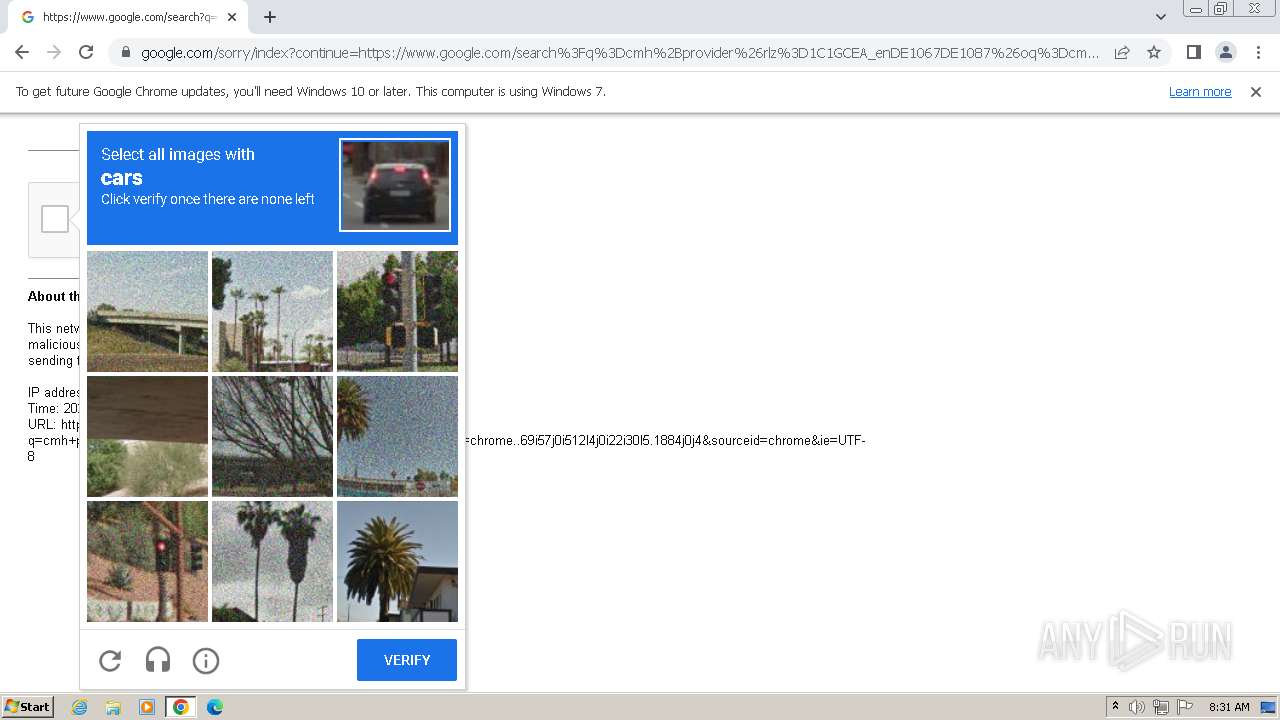The height and width of the screenshot is (720, 1280).
Task: Close the Google search tab
Action: click(x=232, y=17)
